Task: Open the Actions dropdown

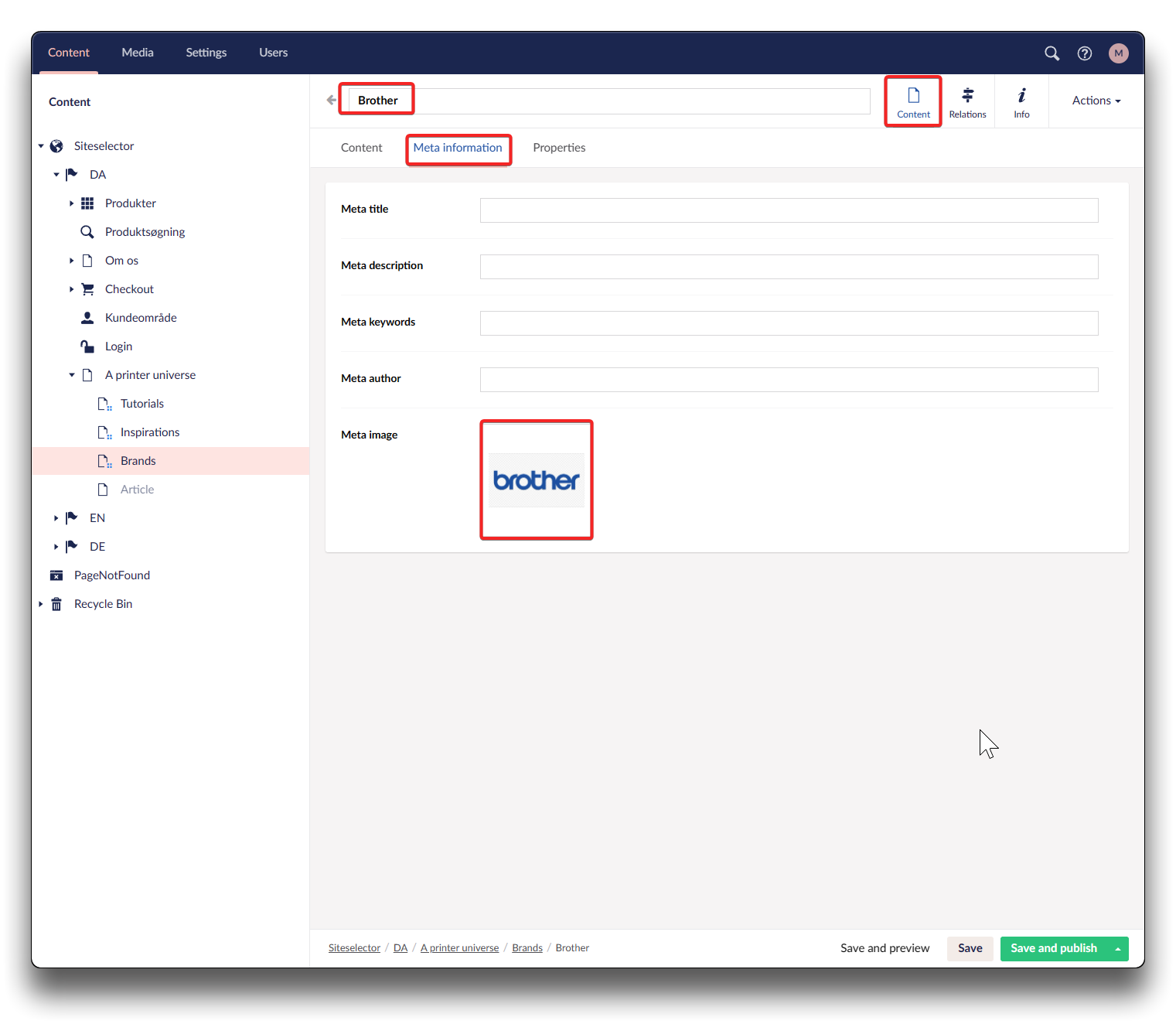Action: tap(1096, 101)
